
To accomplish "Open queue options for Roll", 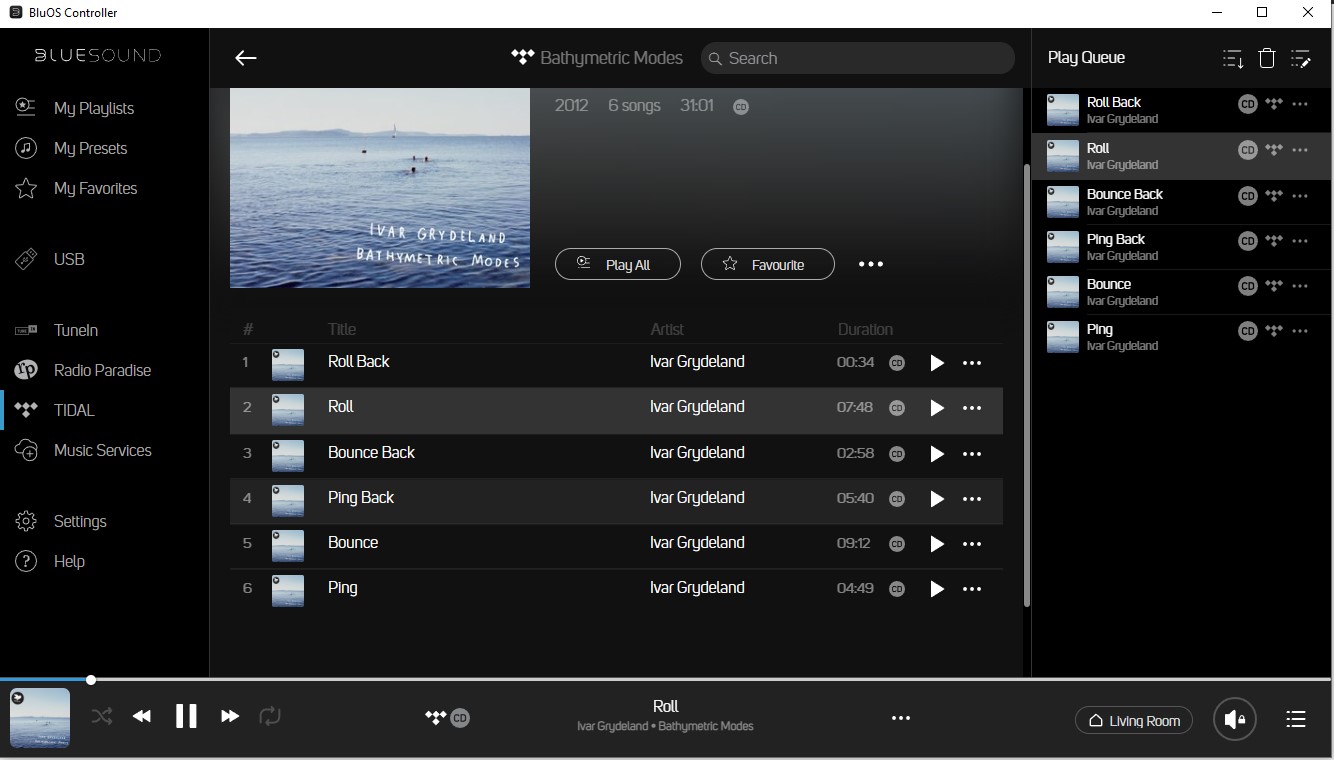I will pos(1300,150).
